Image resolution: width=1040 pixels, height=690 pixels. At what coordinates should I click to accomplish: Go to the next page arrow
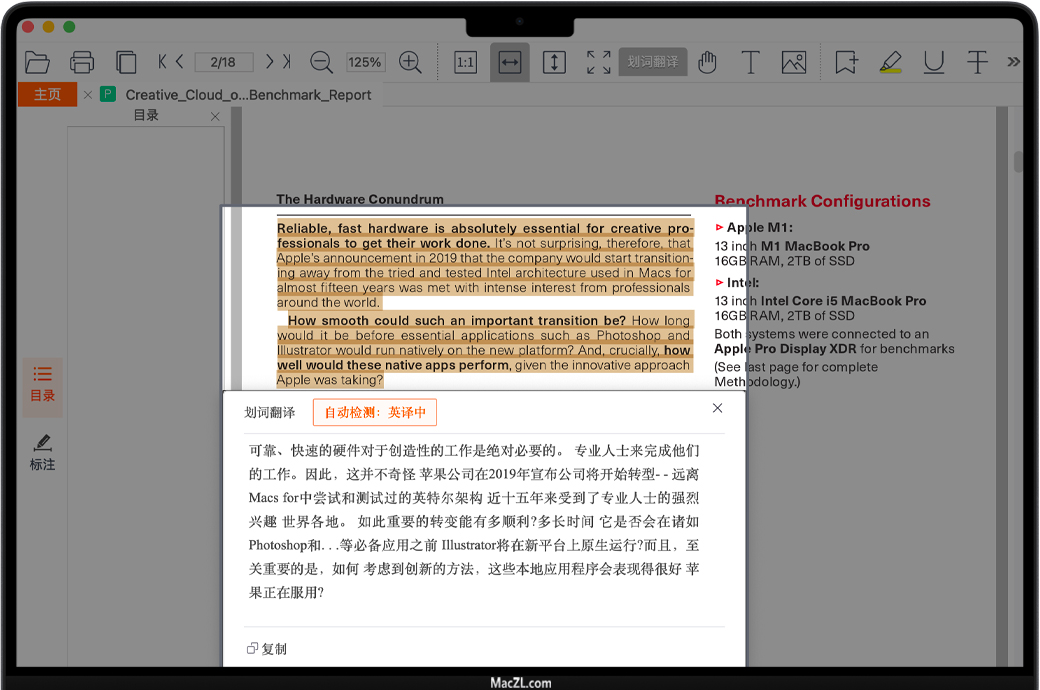pyautogui.click(x=269, y=62)
